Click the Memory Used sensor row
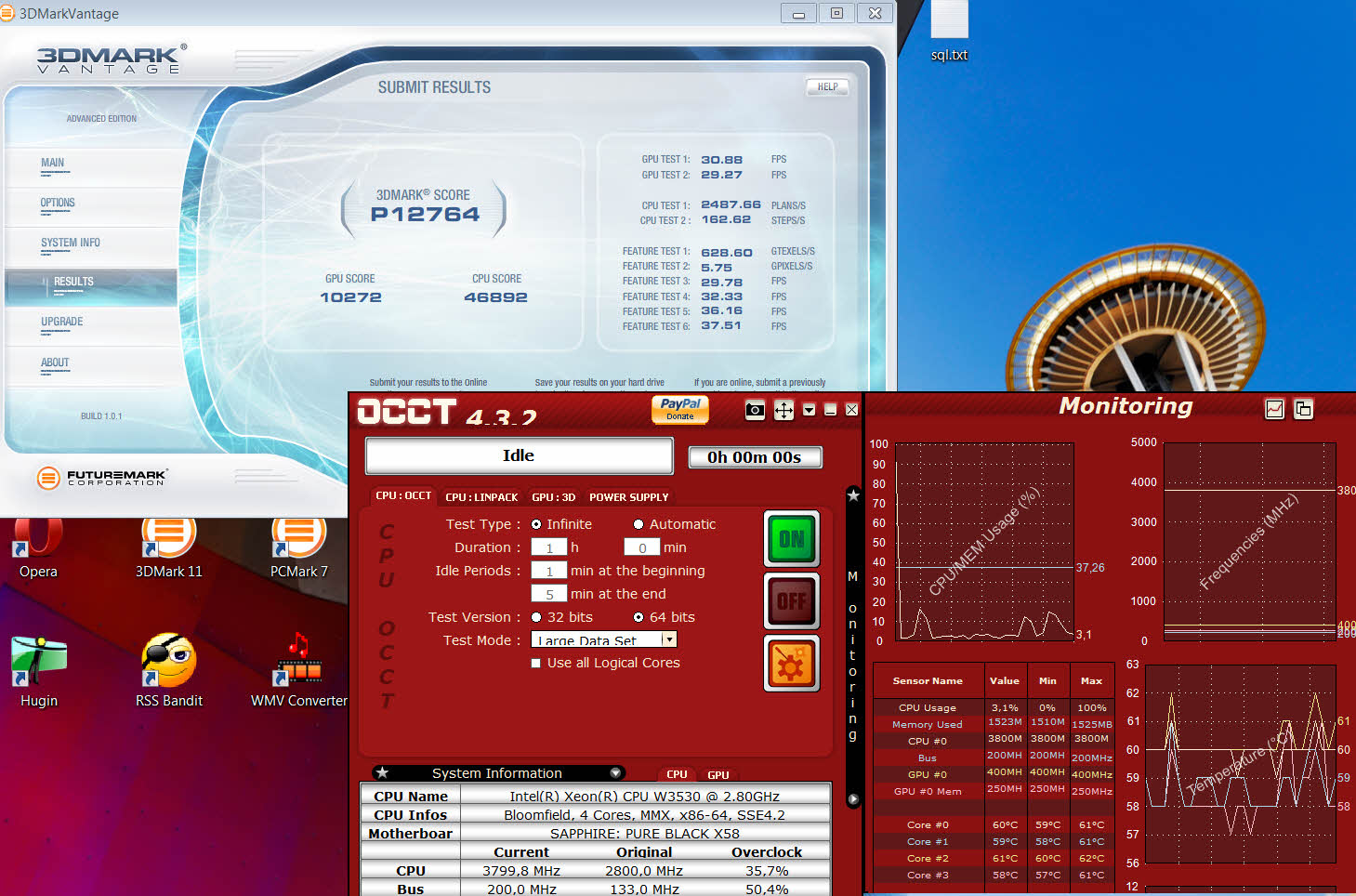 pos(994,724)
